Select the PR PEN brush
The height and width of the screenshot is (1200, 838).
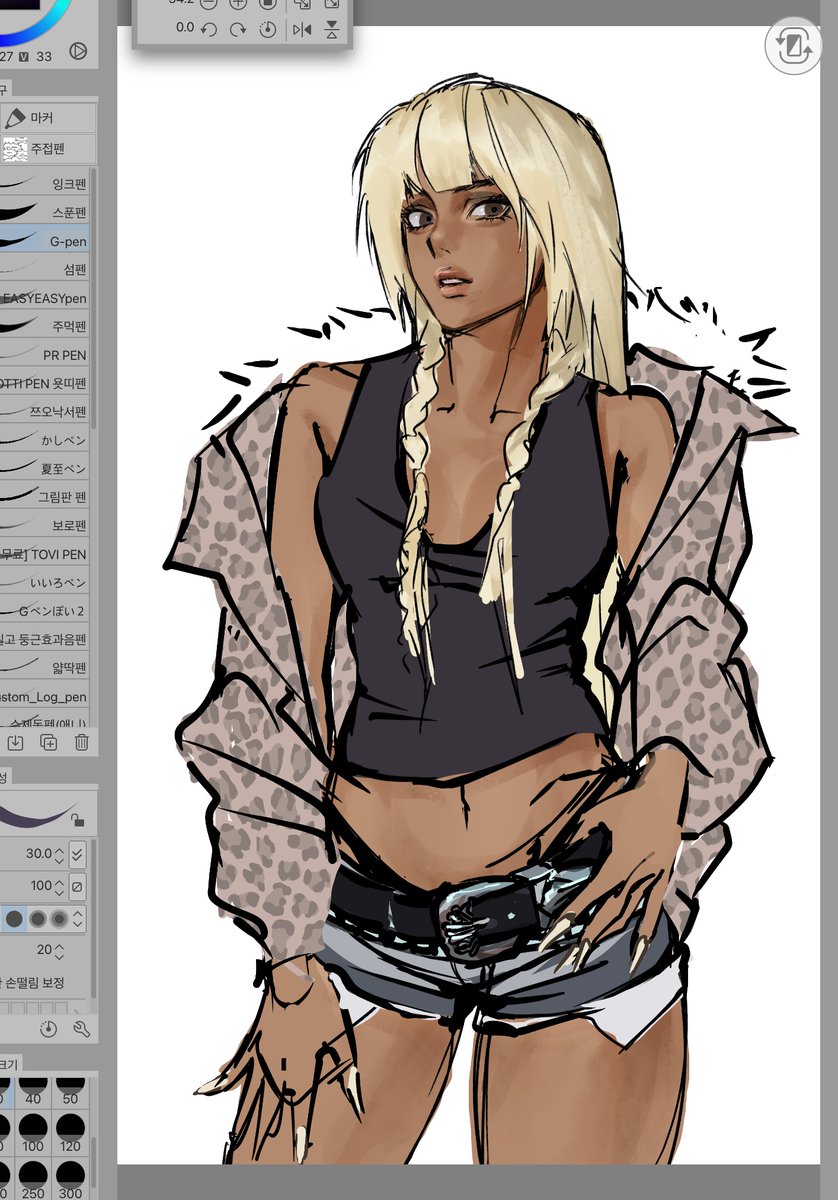tap(44, 354)
